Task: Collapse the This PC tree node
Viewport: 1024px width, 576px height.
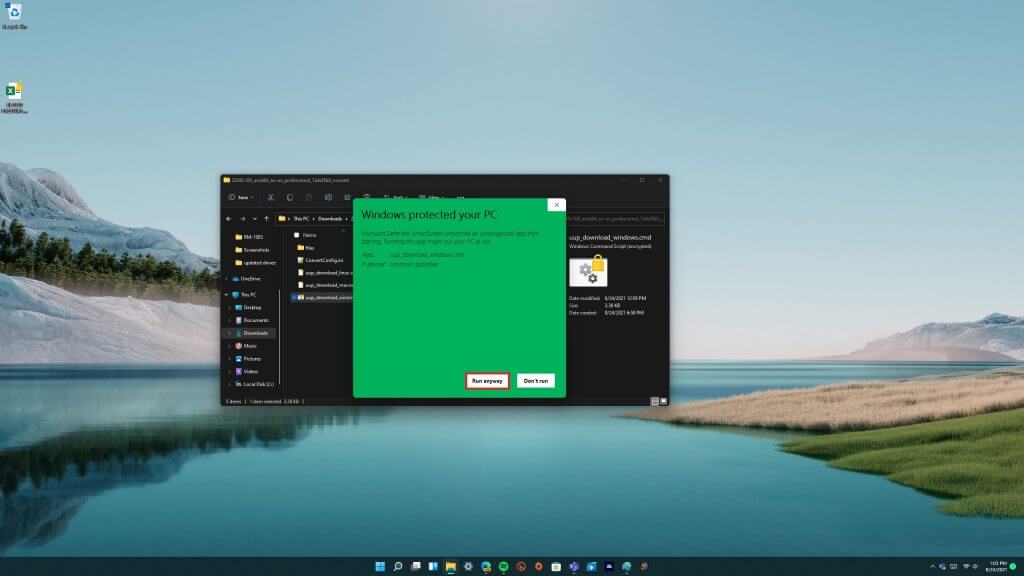Action: point(227,295)
